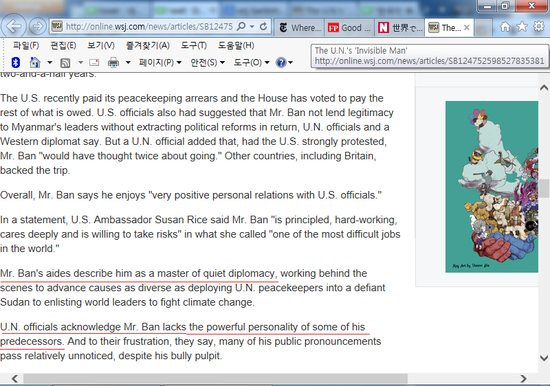Switch to the 'Where...' New York Times tab
Screen dimensions: 550x386
click(x=300, y=28)
